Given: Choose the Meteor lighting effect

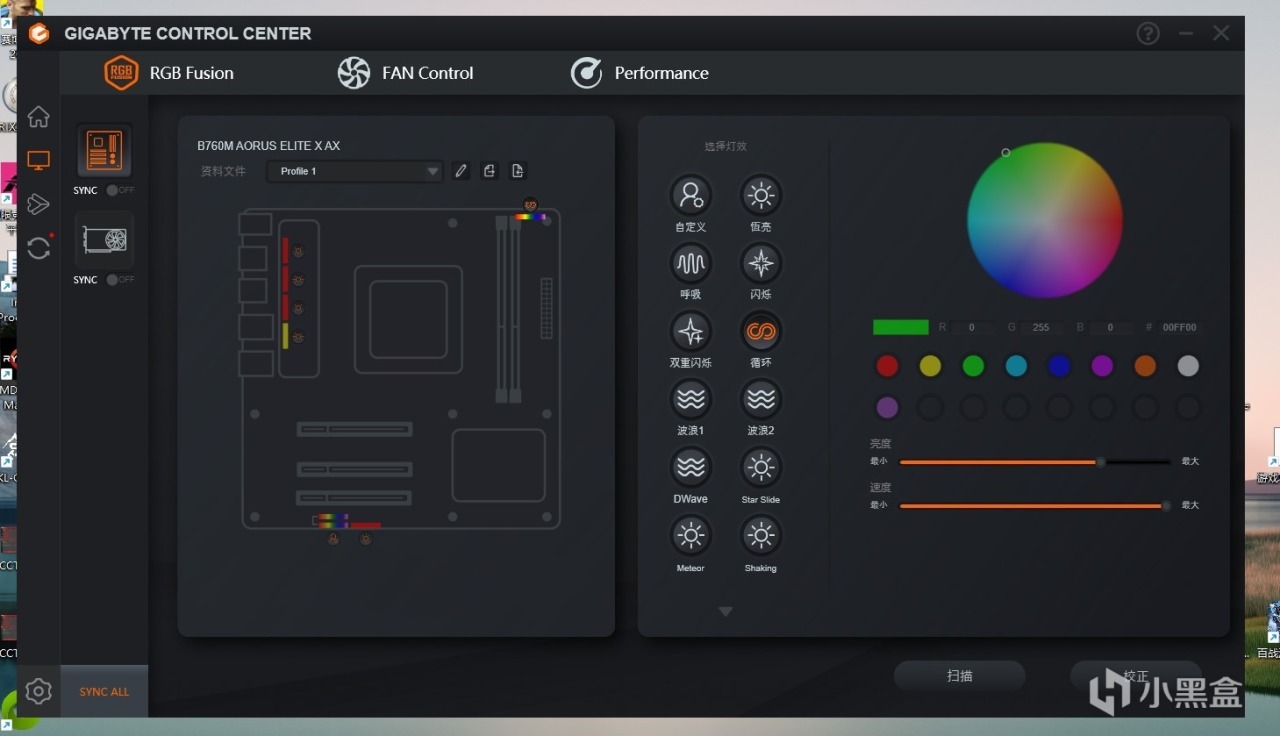Looking at the screenshot, I should (x=690, y=535).
